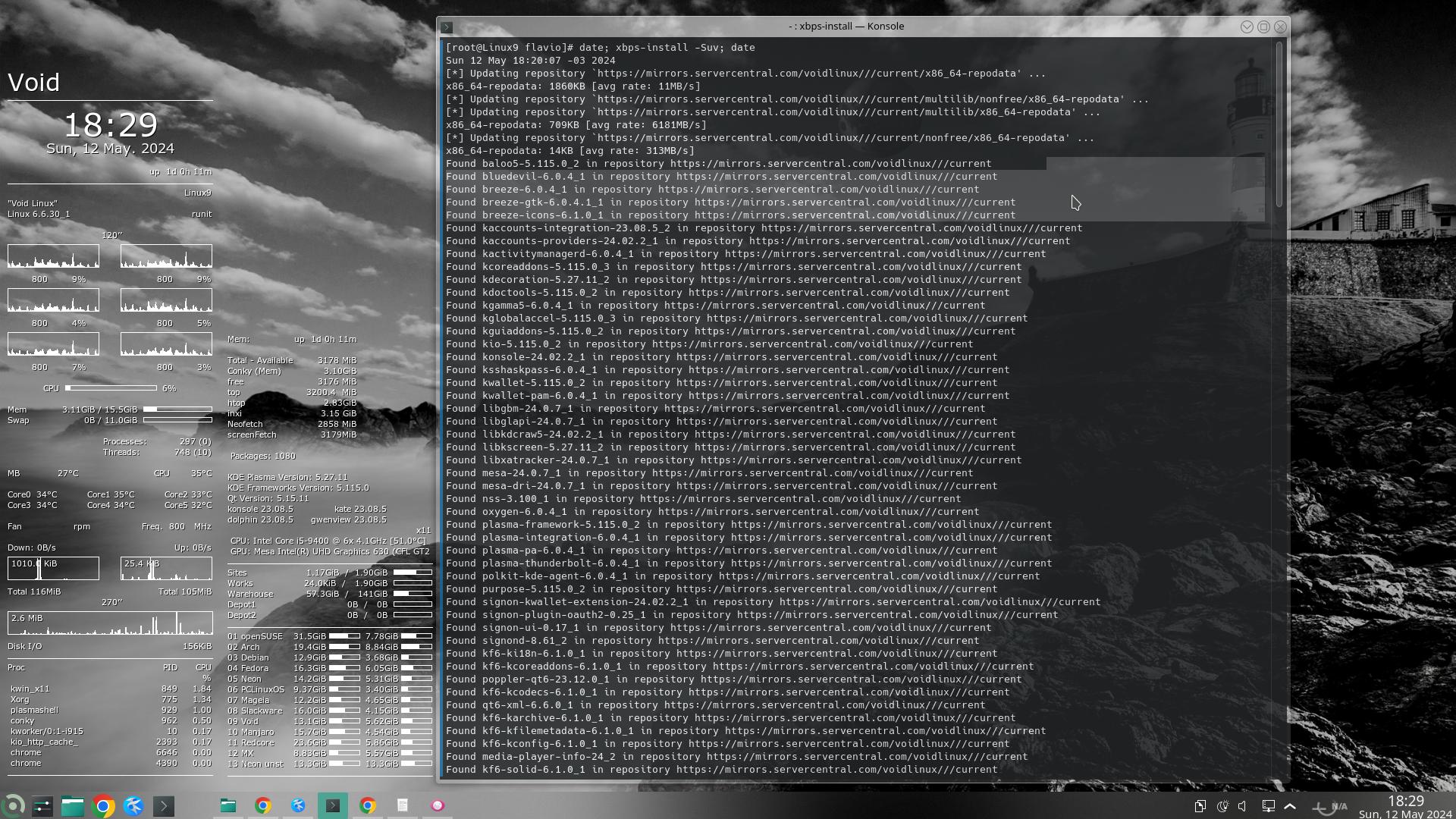Launch pinned Google Chrome in the panel

(x=103, y=806)
